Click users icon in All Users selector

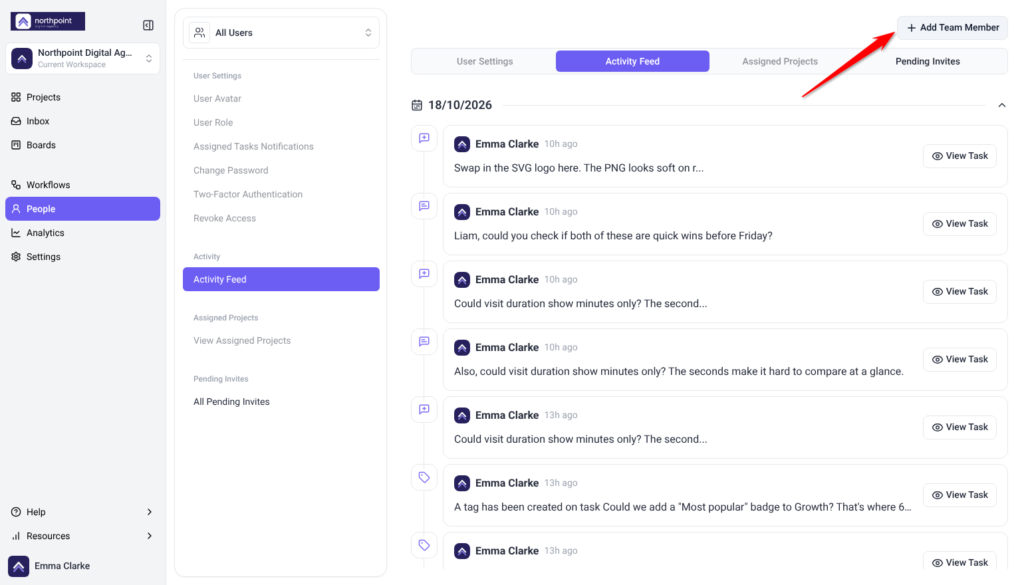[199, 33]
